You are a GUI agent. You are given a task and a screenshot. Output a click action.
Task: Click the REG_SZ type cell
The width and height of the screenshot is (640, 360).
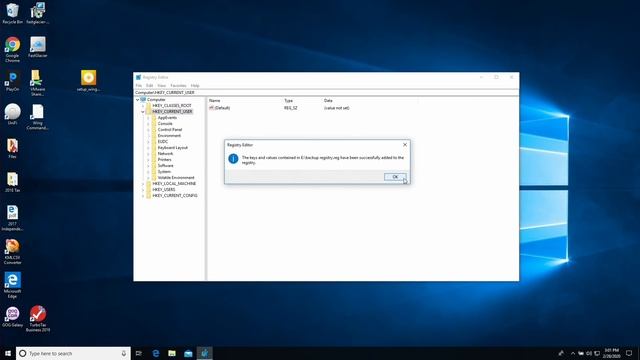[291, 108]
